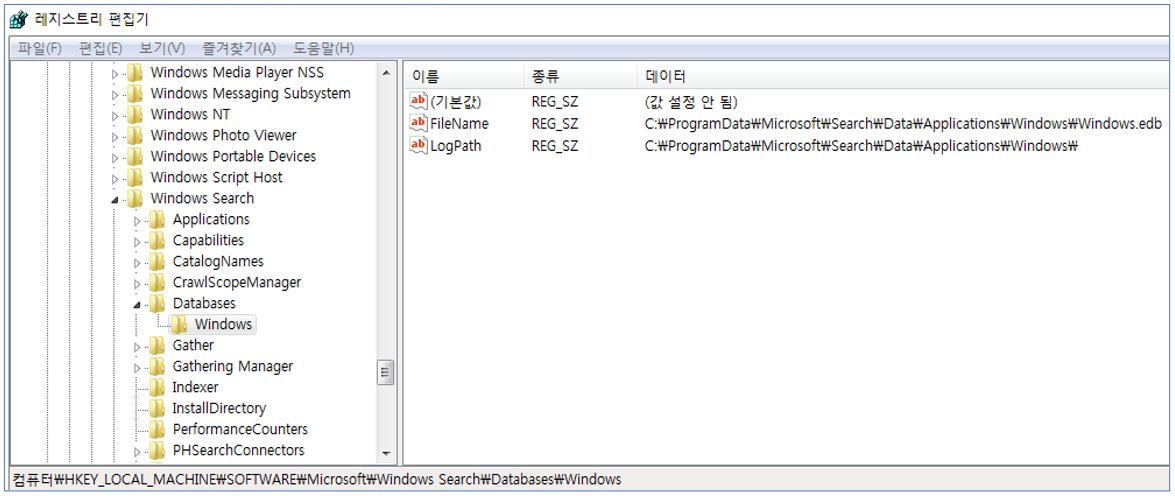The width and height of the screenshot is (1175, 496).
Task: Open the 파일(F) menu
Action: pyautogui.click(x=40, y=48)
